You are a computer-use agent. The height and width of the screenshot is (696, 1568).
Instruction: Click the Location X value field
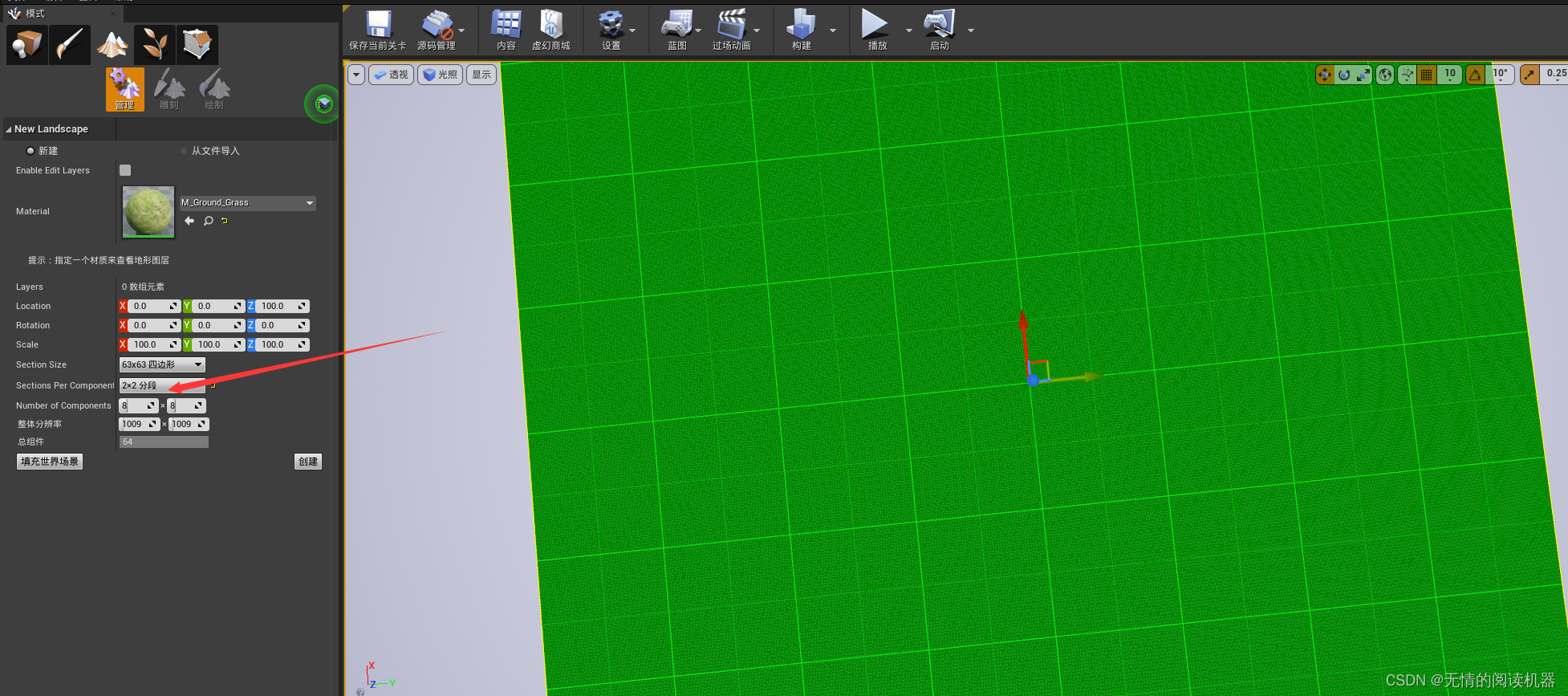tap(153, 306)
